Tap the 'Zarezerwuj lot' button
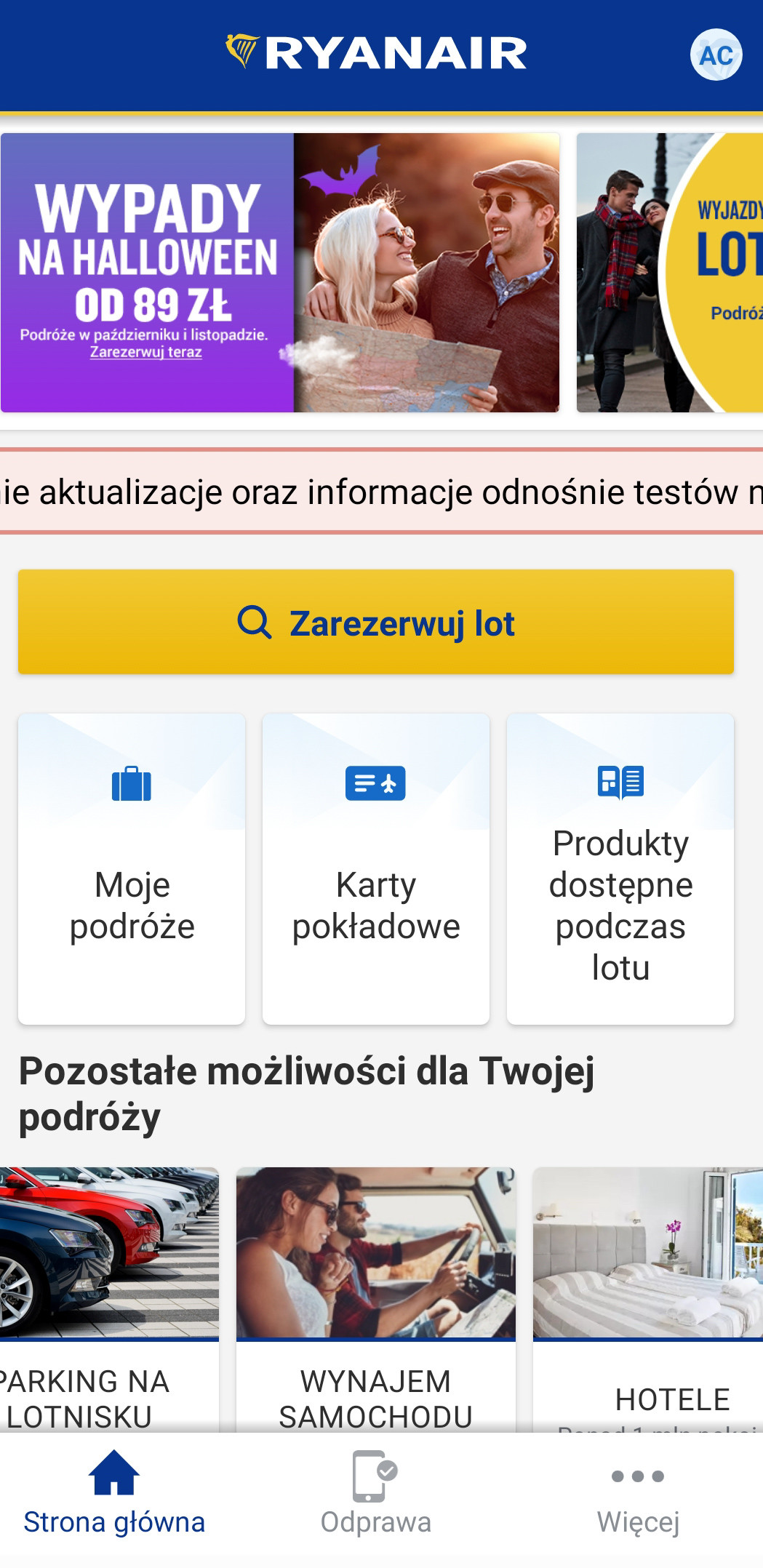Screen dimensions: 763x1568 click(376, 622)
